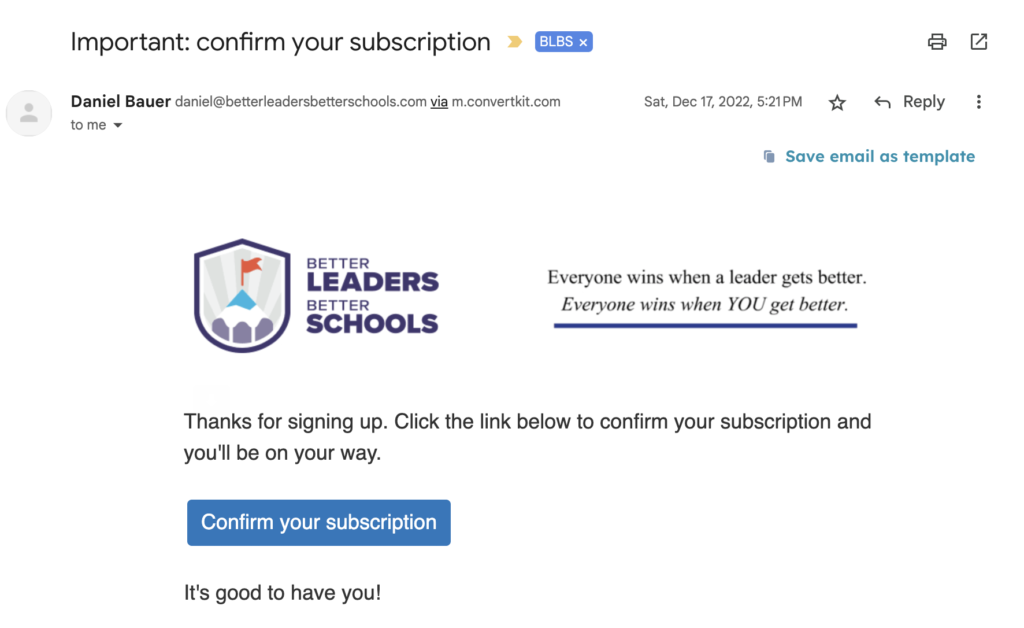Click the 'via' underlined link

[x=439, y=102]
